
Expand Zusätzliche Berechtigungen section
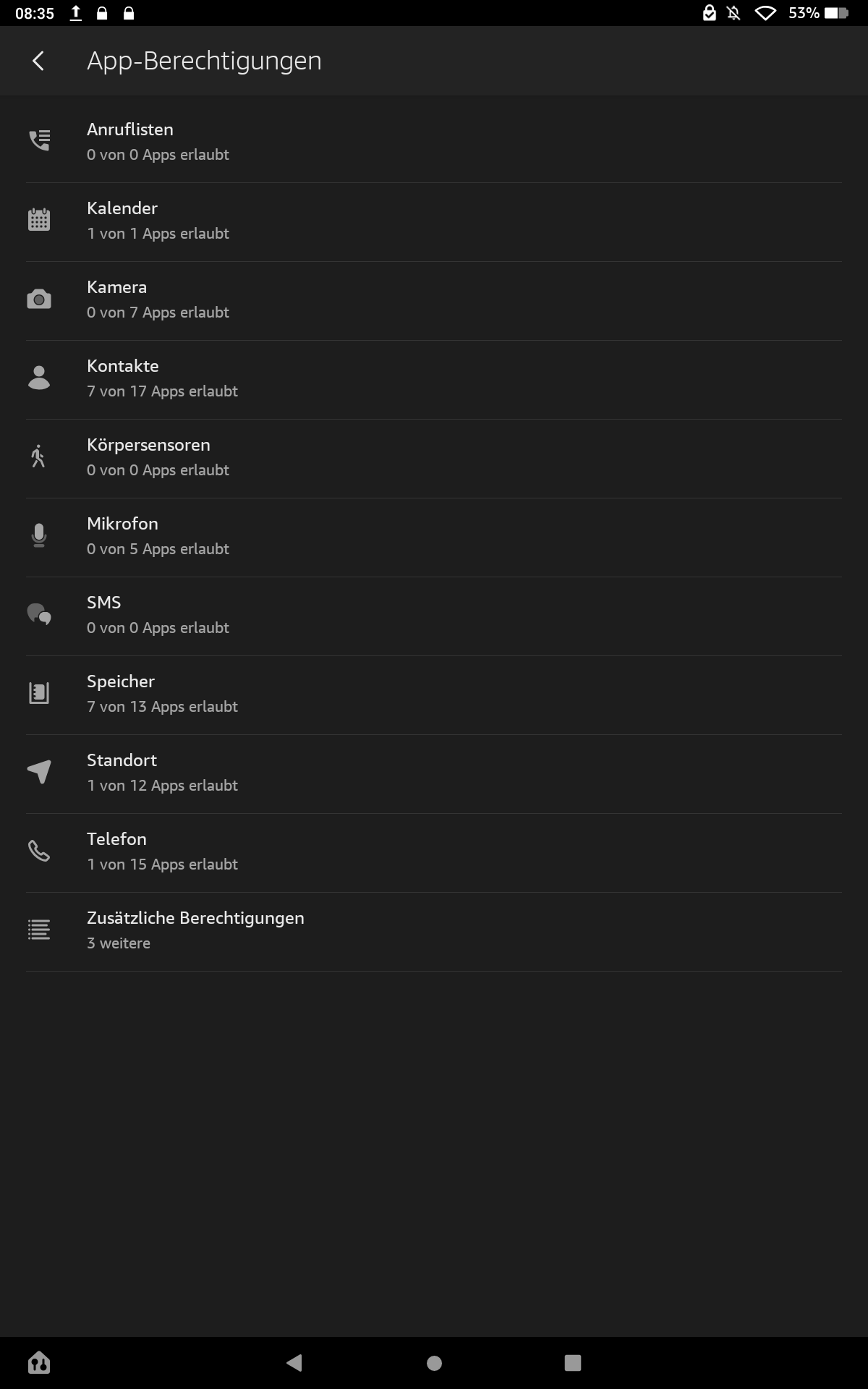[434, 931]
